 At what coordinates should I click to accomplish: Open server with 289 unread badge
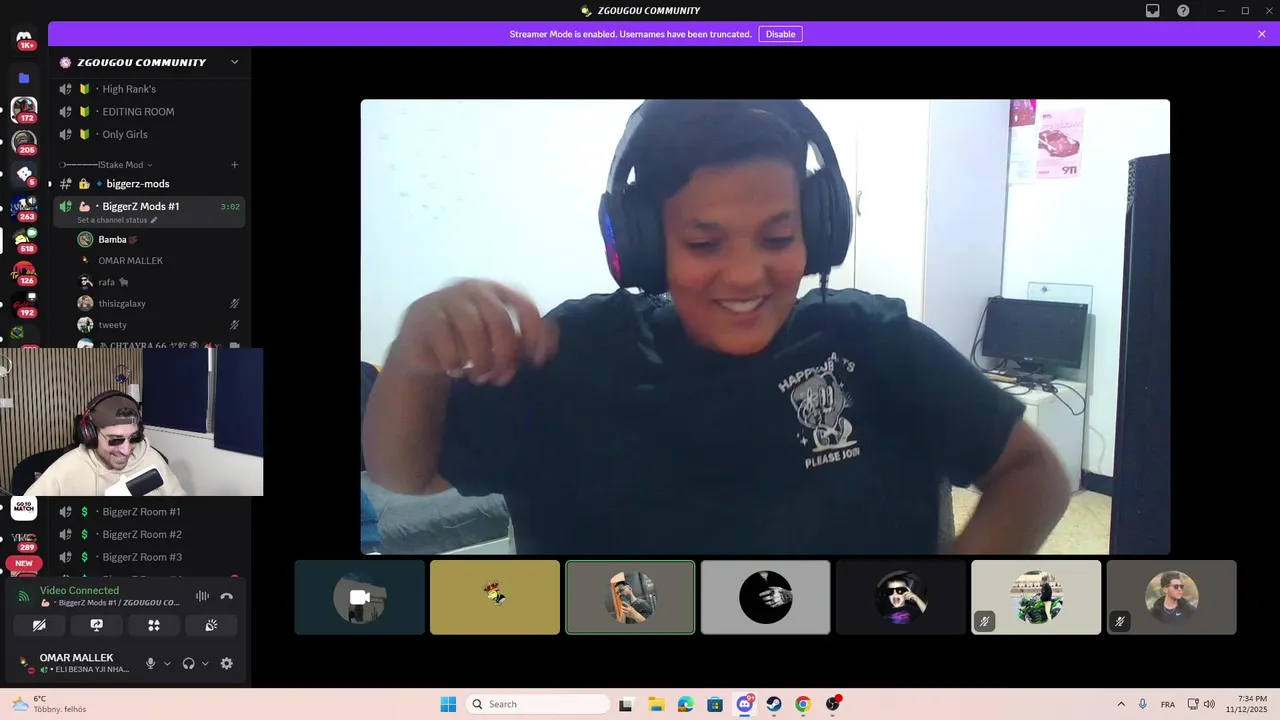[x=24, y=539]
